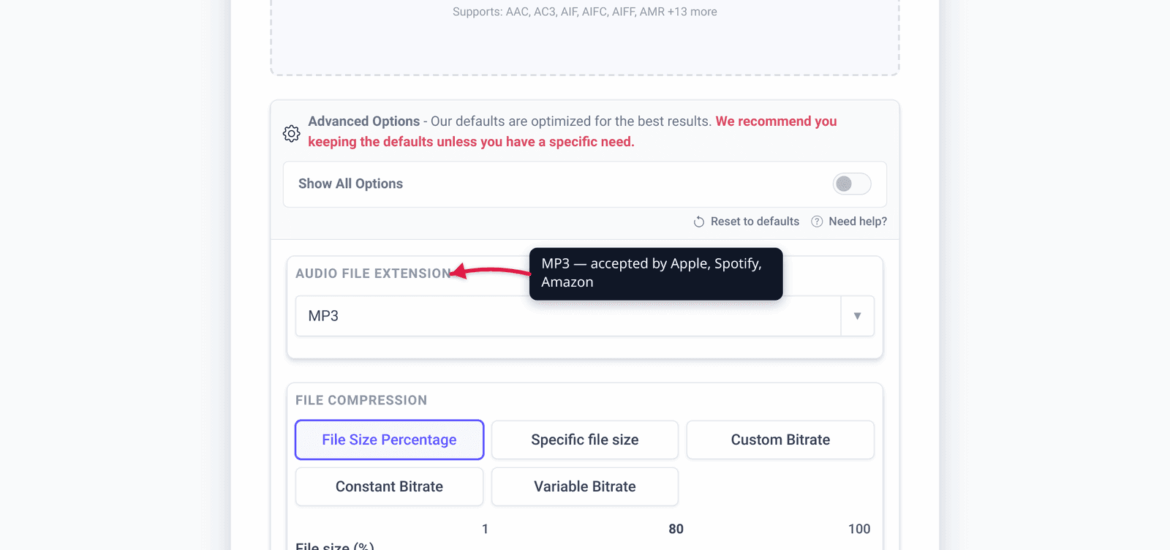Click the 80 value on file size scale
The image size is (1170, 550).
click(x=676, y=529)
